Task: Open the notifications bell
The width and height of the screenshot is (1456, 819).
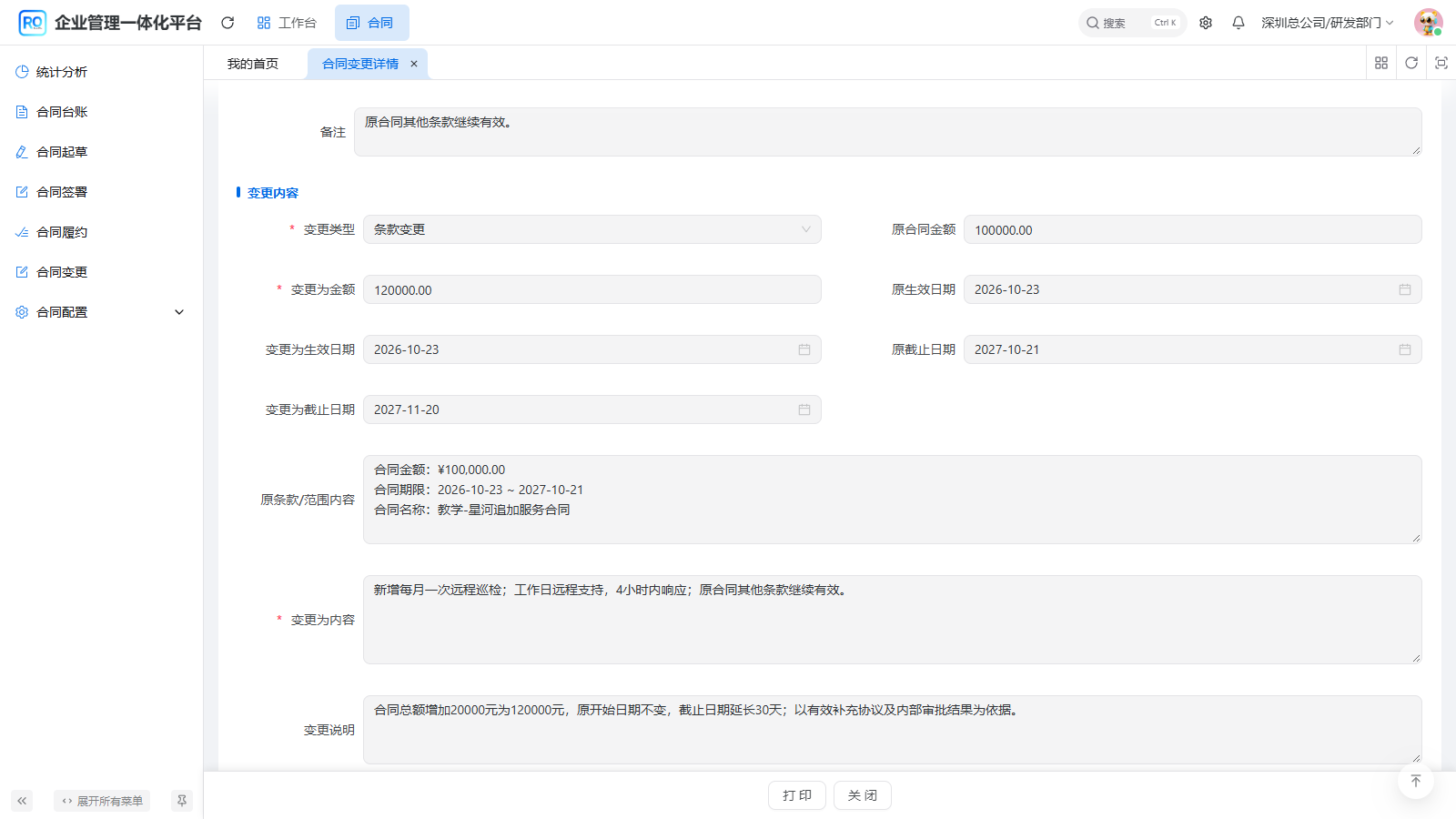Action: point(1239,23)
